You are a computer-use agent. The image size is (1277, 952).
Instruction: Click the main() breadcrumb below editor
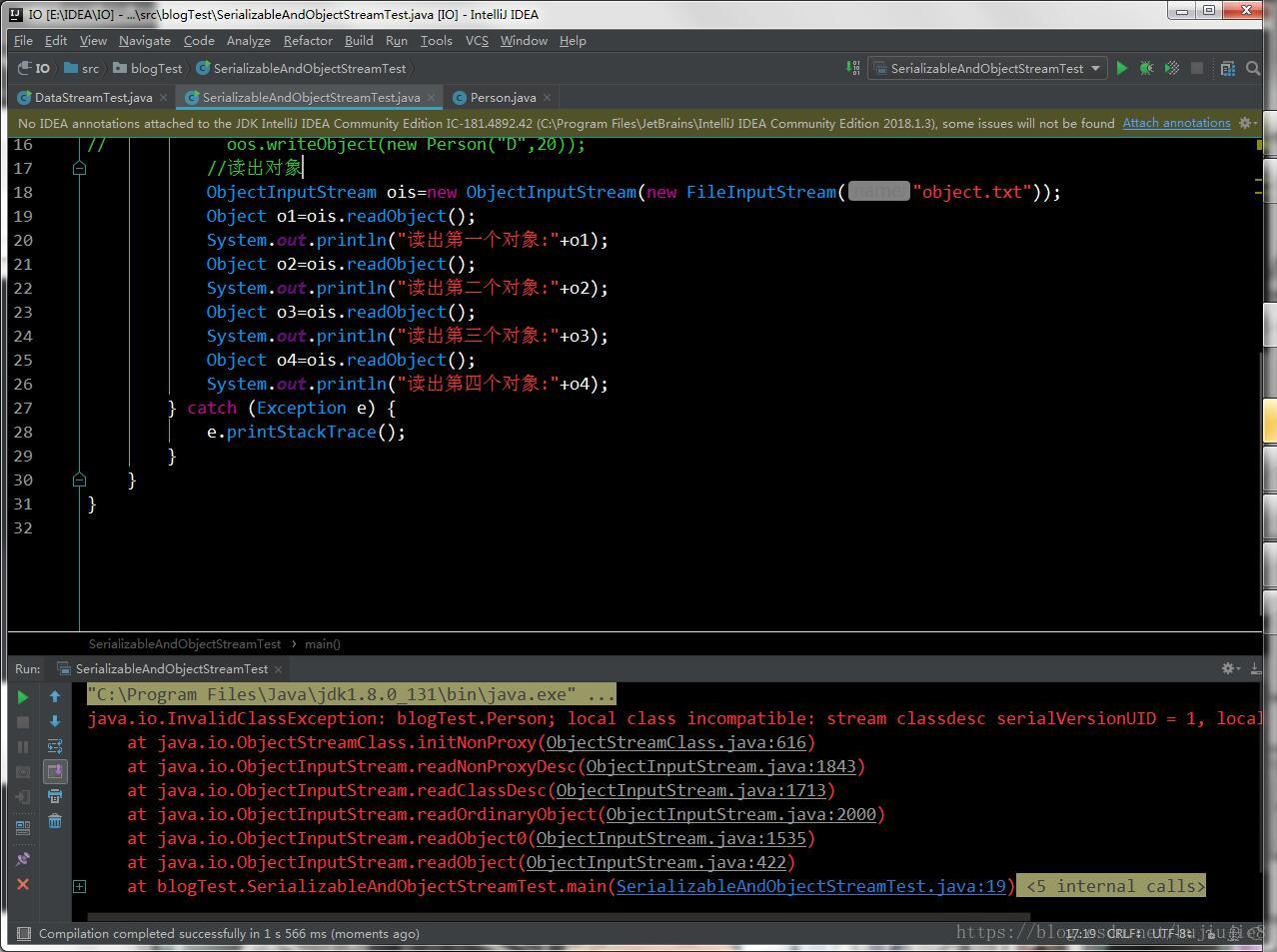point(323,644)
